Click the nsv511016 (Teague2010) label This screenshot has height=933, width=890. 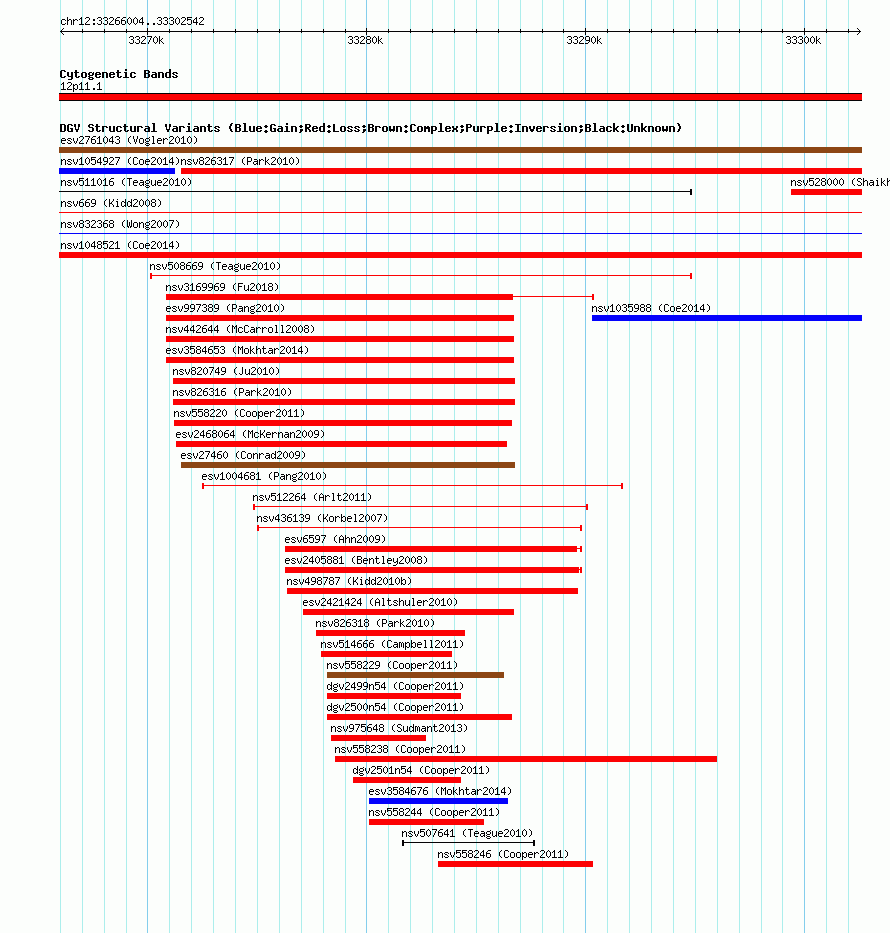coord(126,182)
